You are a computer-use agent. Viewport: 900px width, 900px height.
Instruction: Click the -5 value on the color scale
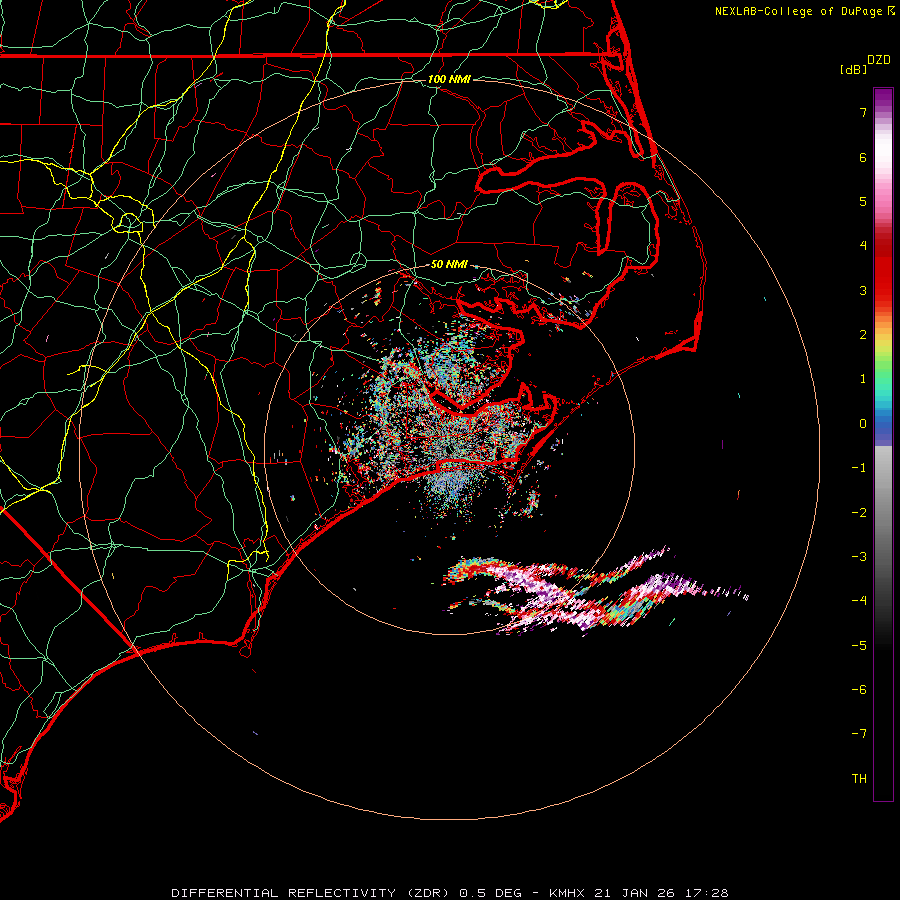pos(859,646)
